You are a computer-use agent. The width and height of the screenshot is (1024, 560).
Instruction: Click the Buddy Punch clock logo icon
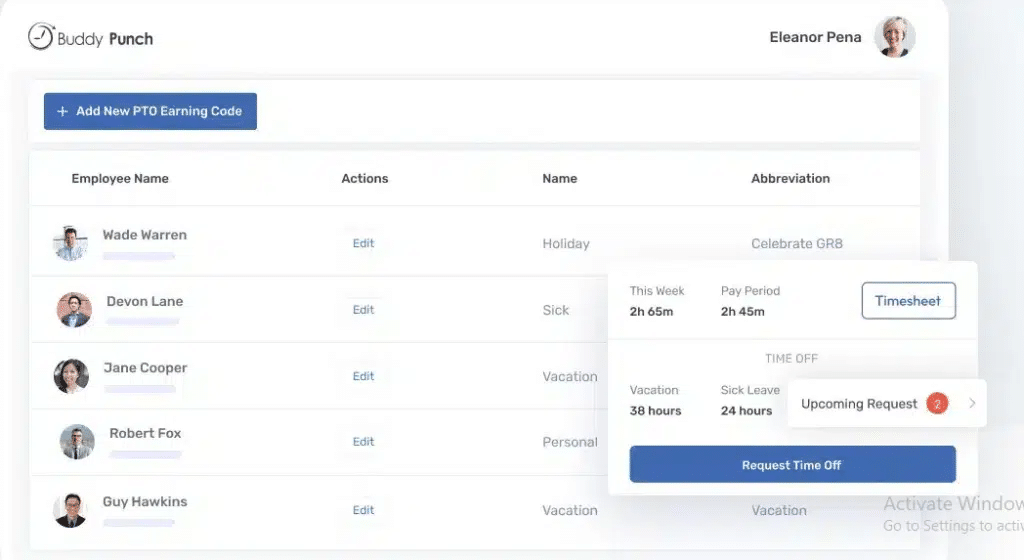click(40, 37)
